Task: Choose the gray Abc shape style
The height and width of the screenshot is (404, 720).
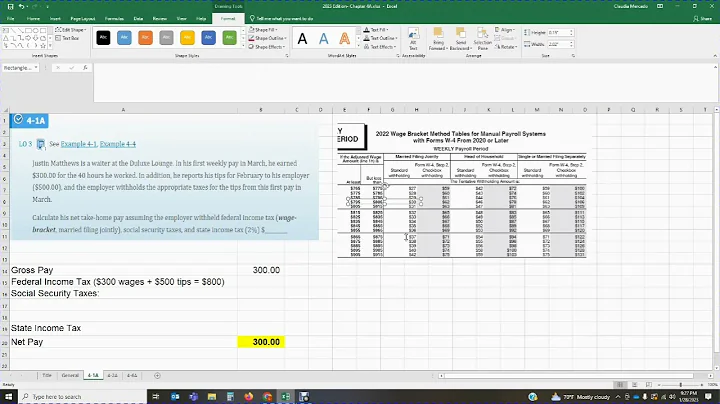Action: click(x=166, y=38)
